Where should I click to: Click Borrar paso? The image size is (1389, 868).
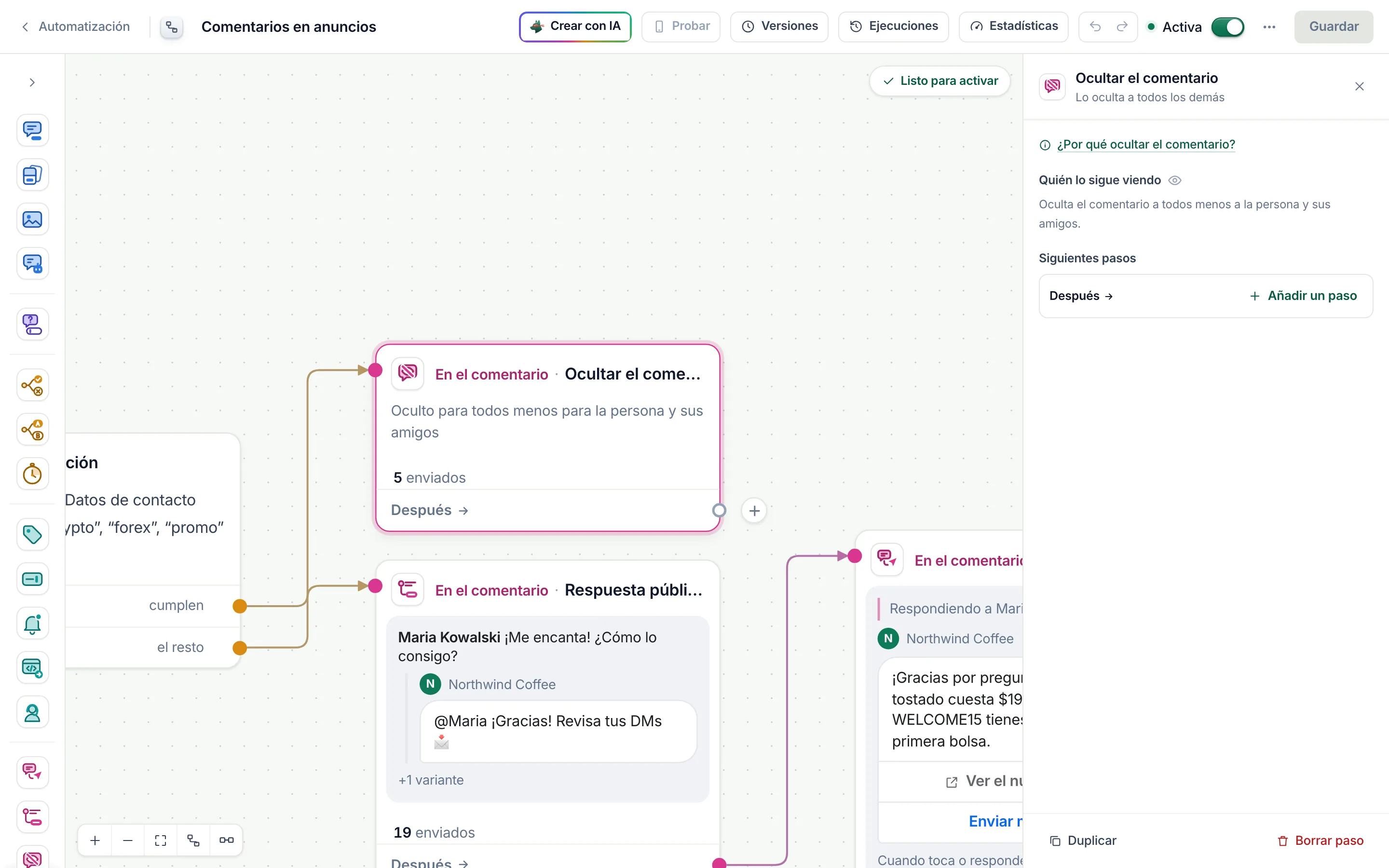coord(1320,841)
